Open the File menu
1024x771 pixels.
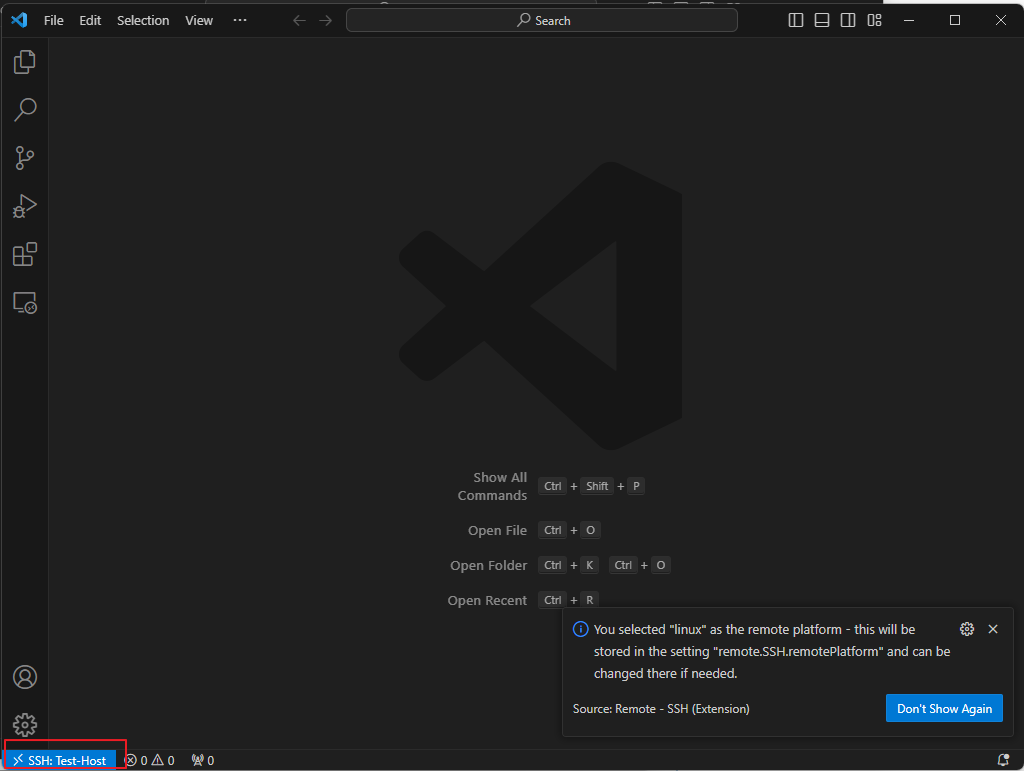54,20
